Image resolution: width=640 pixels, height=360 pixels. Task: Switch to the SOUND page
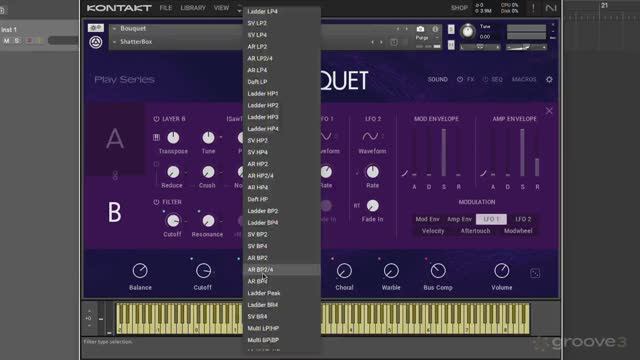438,79
